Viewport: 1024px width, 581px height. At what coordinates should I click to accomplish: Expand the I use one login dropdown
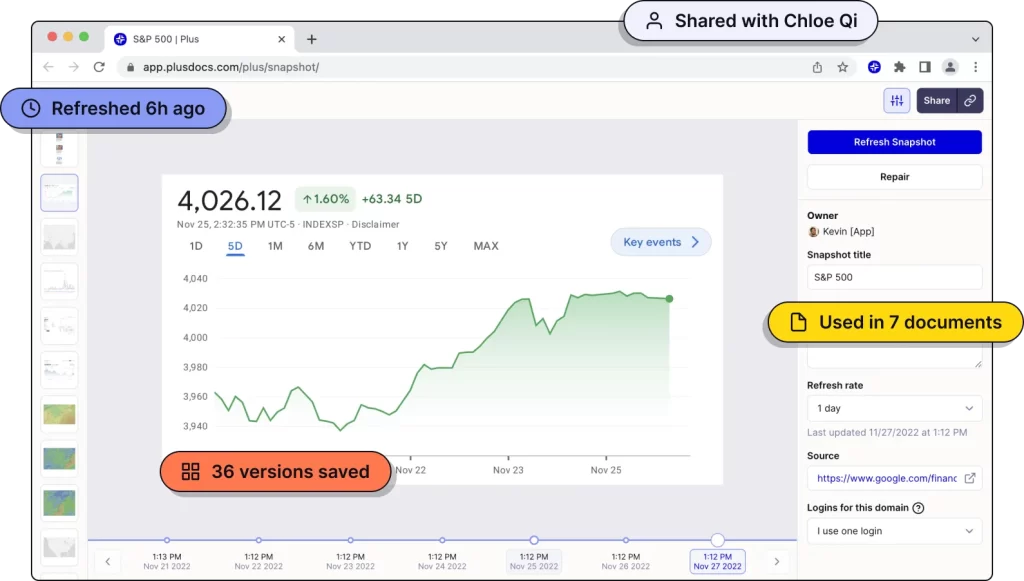coord(893,531)
